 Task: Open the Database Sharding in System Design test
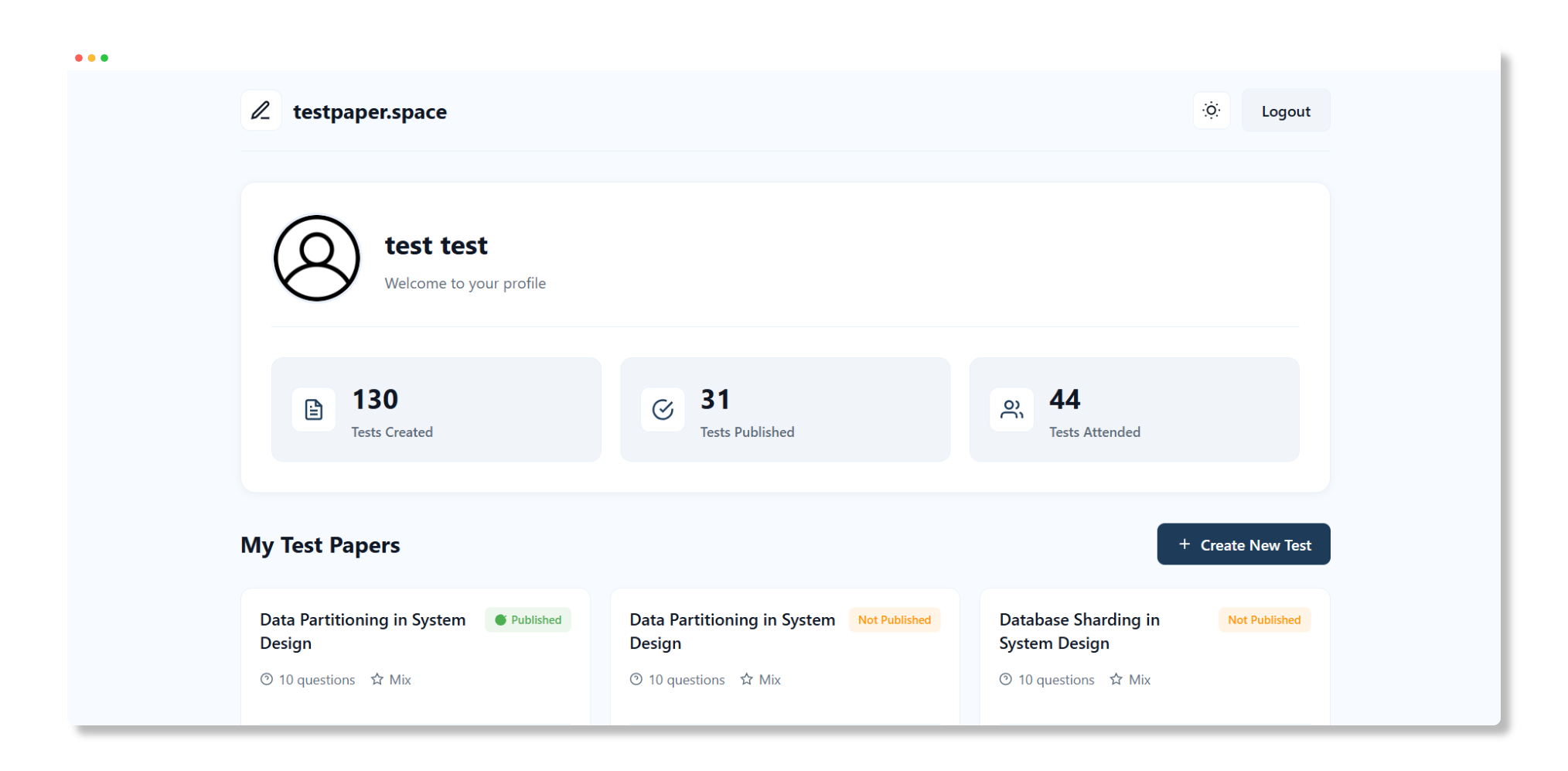tap(1079, 631)
